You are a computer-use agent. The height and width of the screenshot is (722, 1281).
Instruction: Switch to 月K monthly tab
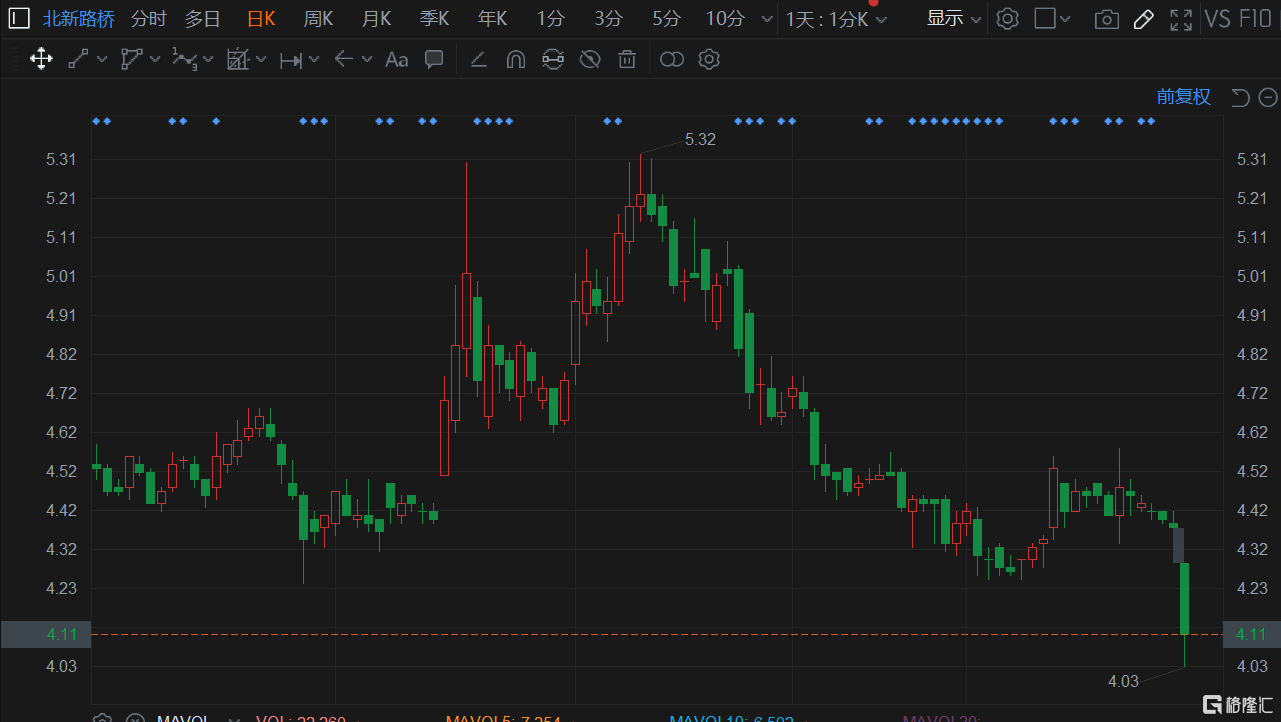point(377,18)
